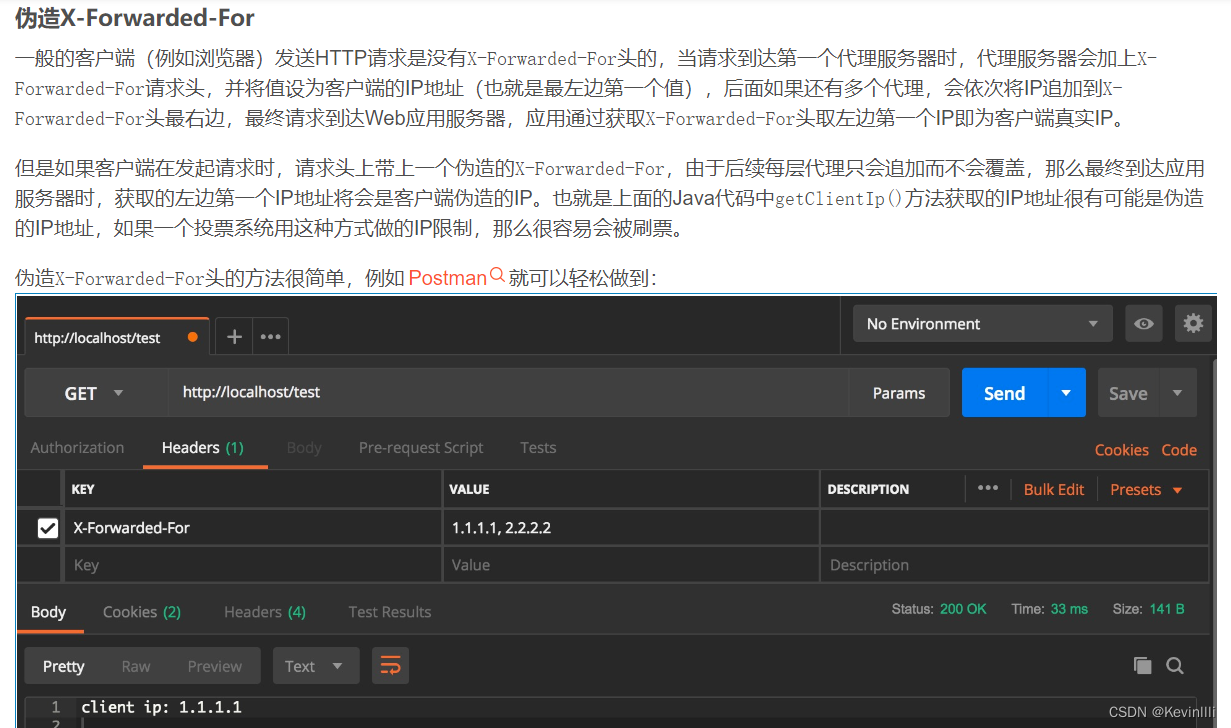1231x728 pixels.
Task: Open the Test Results tab
Action: [x=390, y=612]
